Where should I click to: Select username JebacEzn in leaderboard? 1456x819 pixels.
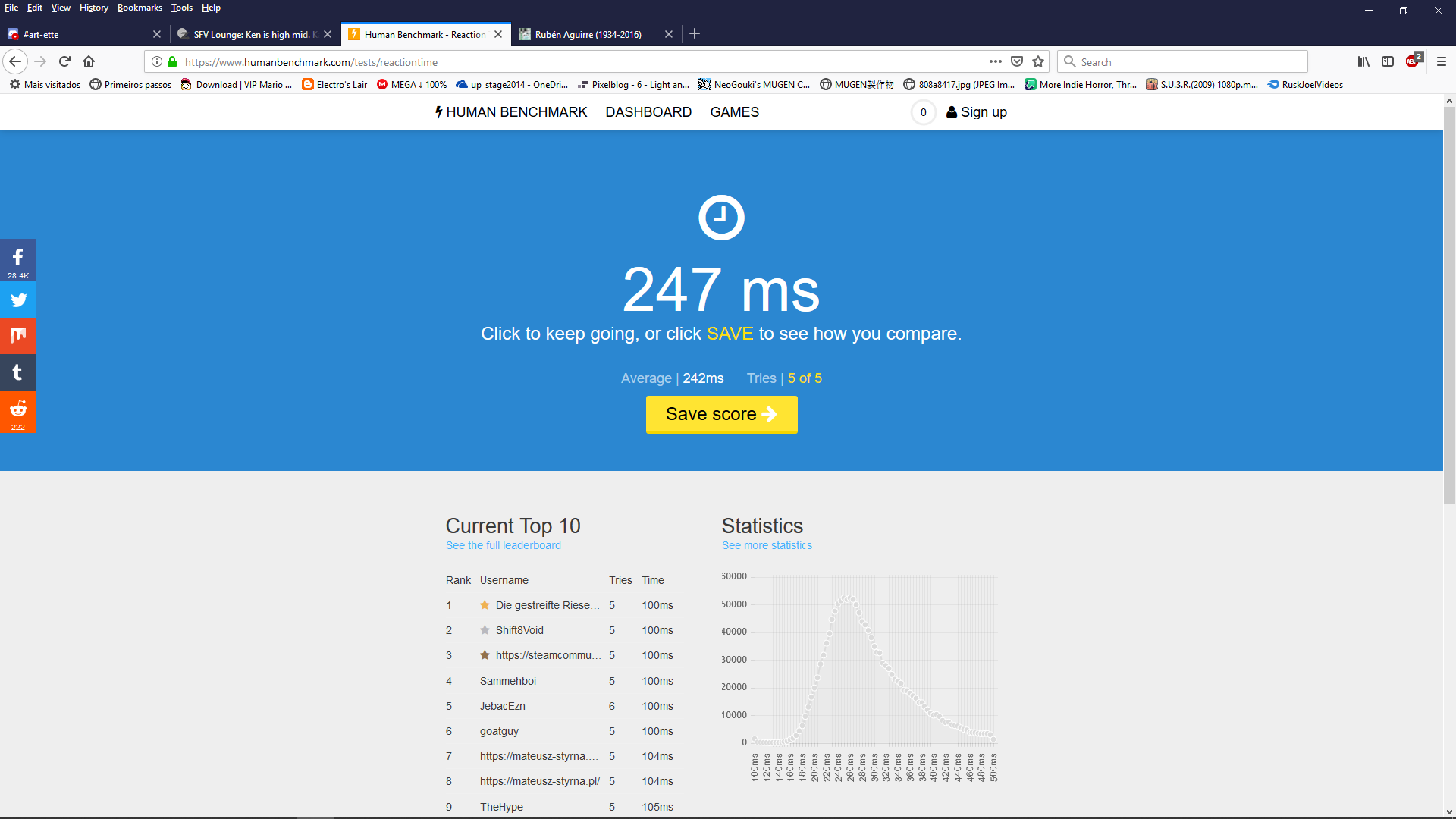tap(503, 706)
